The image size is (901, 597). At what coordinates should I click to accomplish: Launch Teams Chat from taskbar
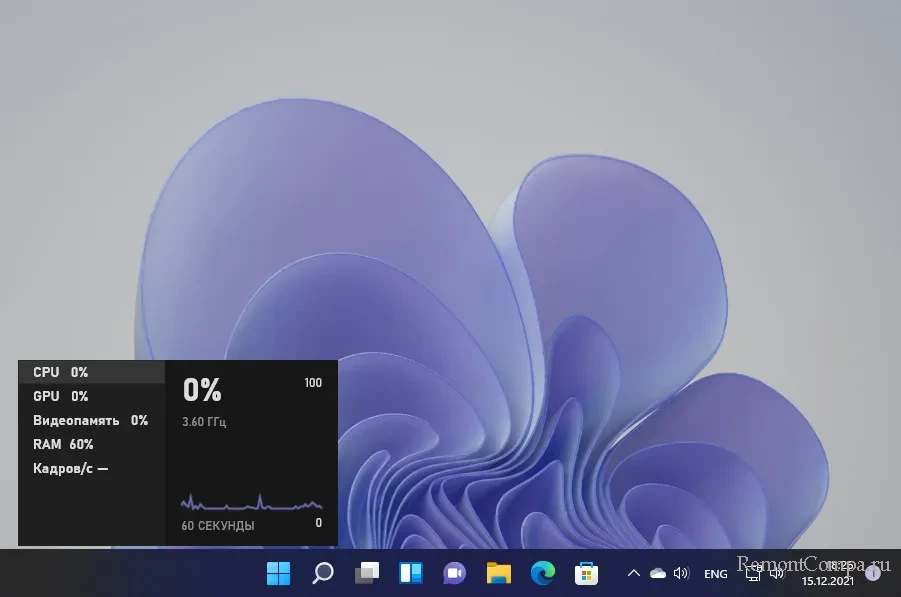(x=455, y=573)
